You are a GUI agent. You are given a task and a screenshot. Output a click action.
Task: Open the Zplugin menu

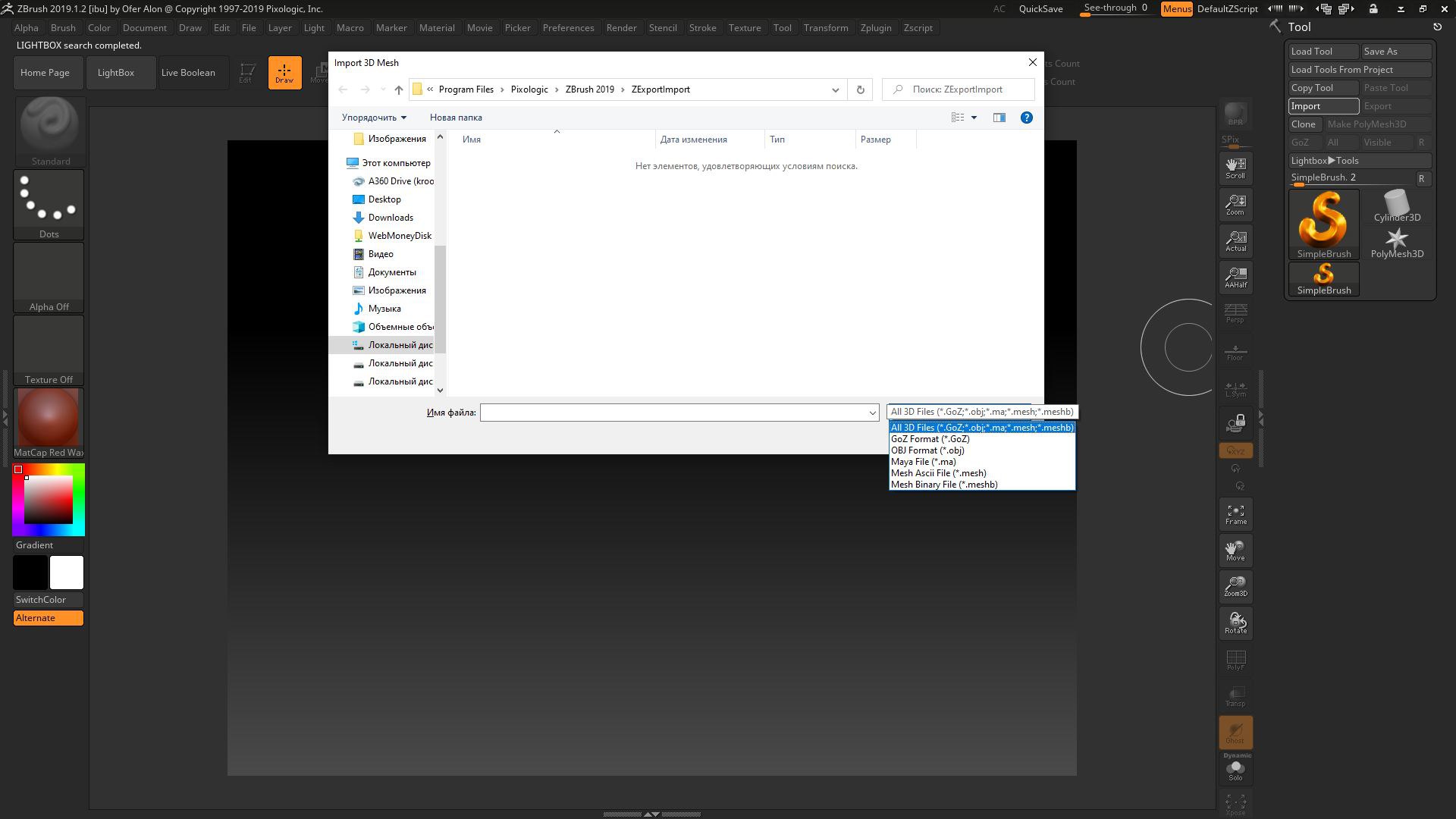pyautogui.click(x=876, y=28)
